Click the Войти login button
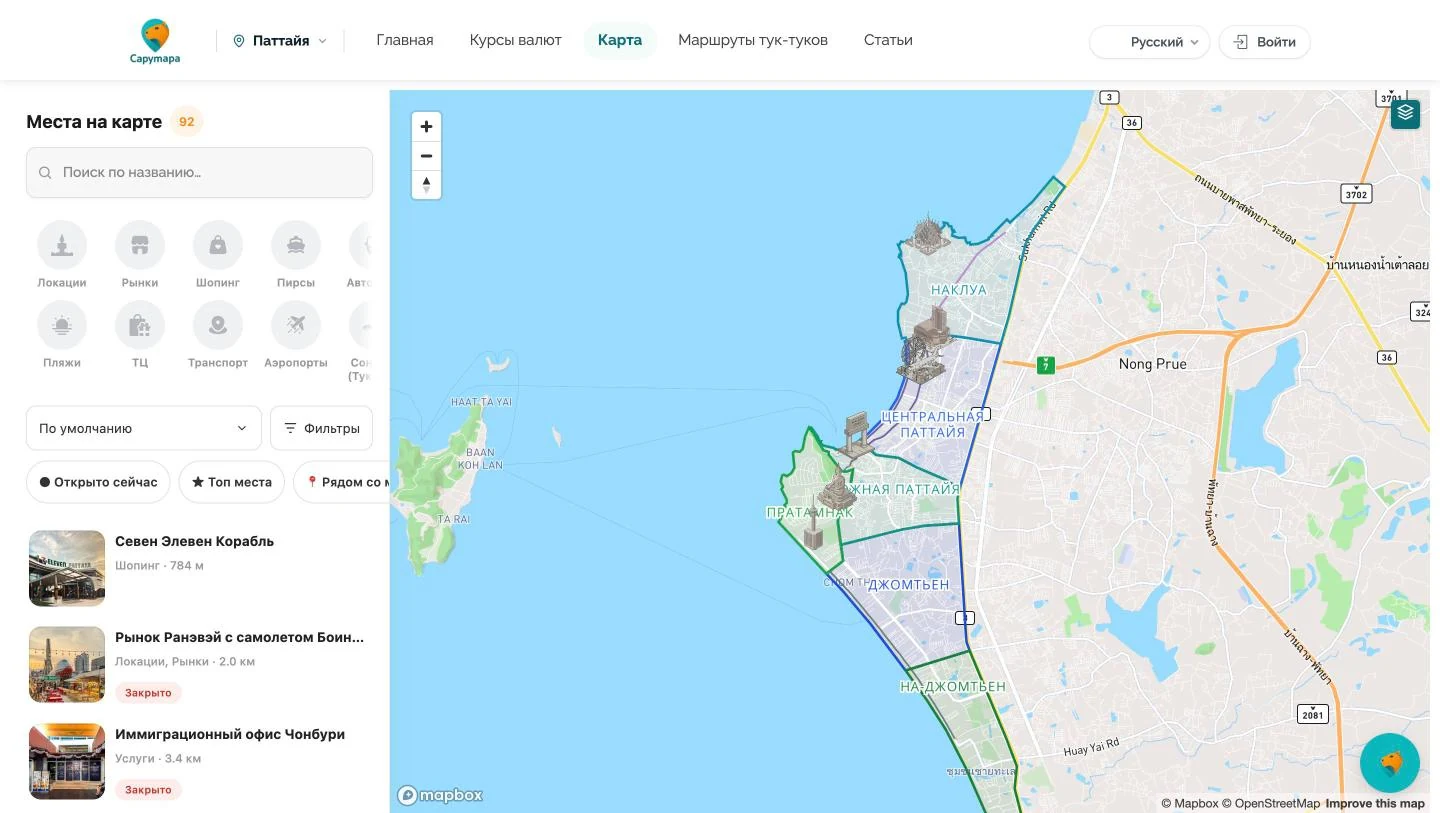 (1265, 42)
